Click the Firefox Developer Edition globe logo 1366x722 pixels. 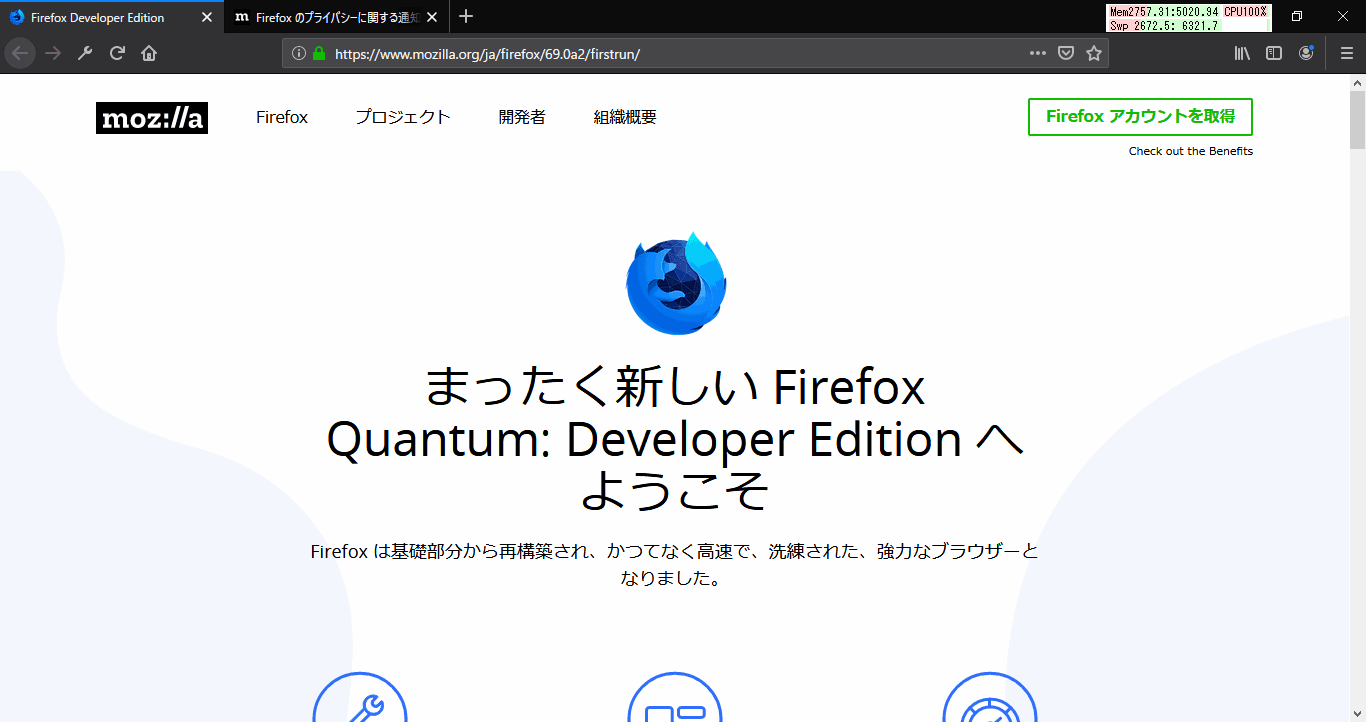coord(677,283)
